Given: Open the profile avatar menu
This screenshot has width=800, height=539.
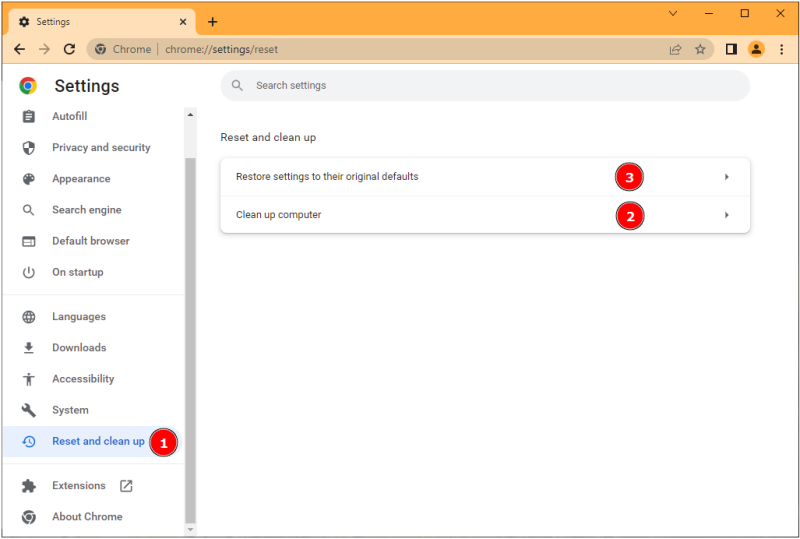Looking at the screenshot, I should [756, 49].
